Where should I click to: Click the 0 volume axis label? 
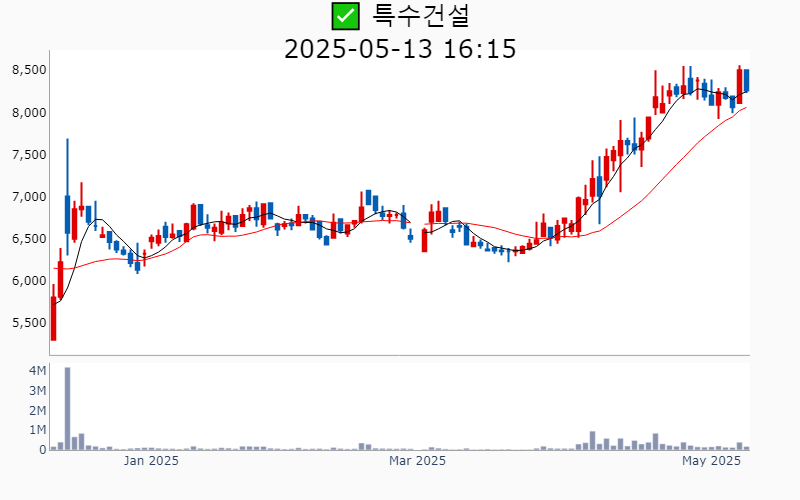43,449
